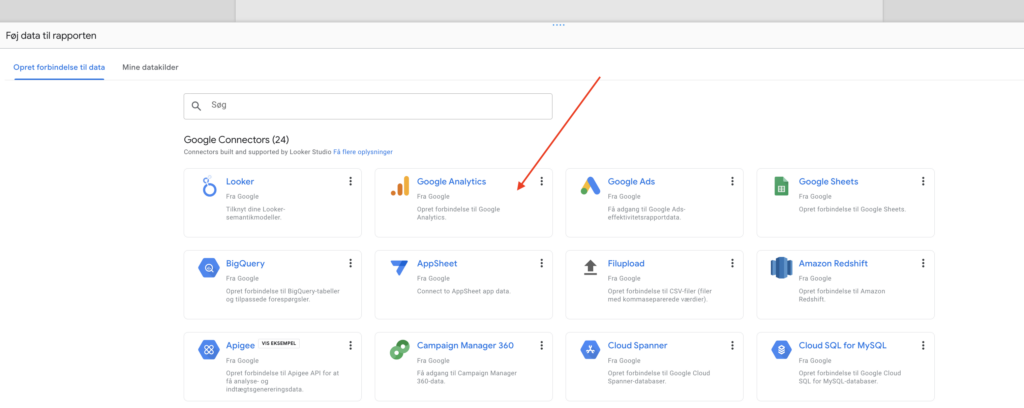1024x408 pixels.
Task: Click the panel resize handle dots at top
Action: (x=558, y=25)
